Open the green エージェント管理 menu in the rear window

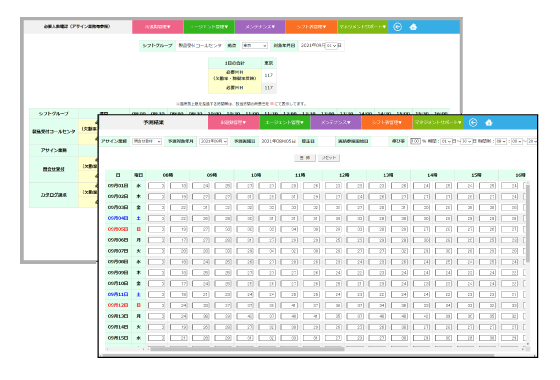[x=209, y=27]
